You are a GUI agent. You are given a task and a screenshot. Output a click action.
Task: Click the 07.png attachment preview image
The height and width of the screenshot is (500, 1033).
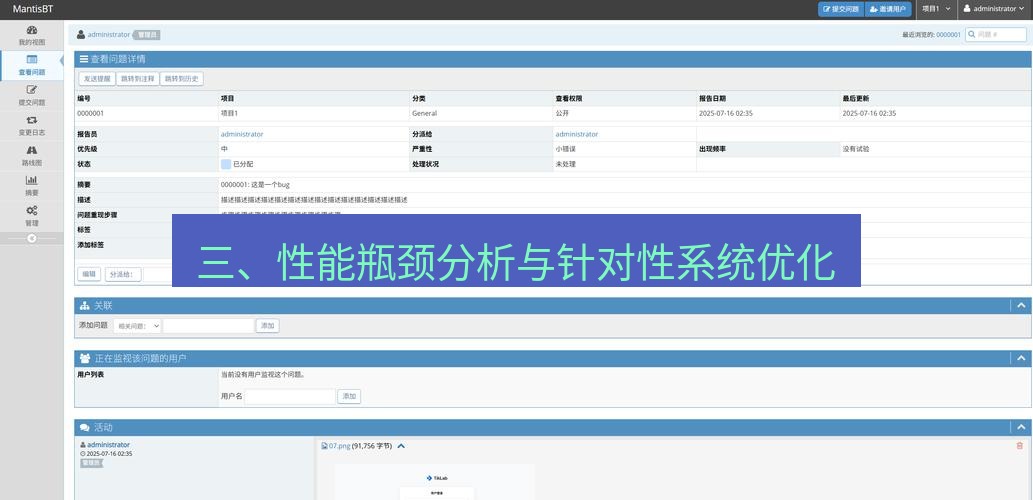coord(435,482)
